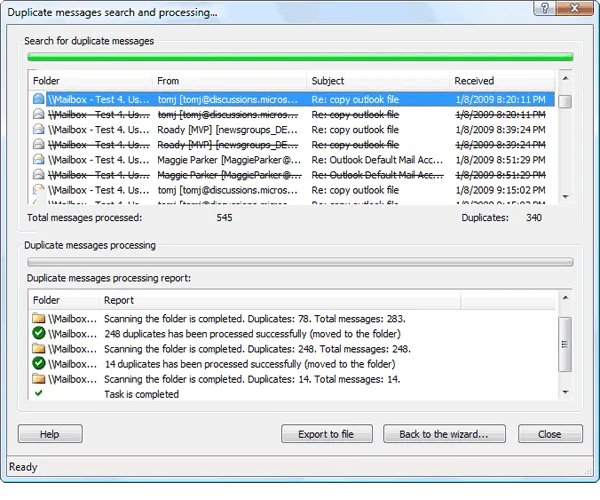600x500 pixels.
Task: Select the highlighted 'Re: copy outlook file' 8:20:11 PM subject
Action: pyautogui.click(x=355, y=99)
